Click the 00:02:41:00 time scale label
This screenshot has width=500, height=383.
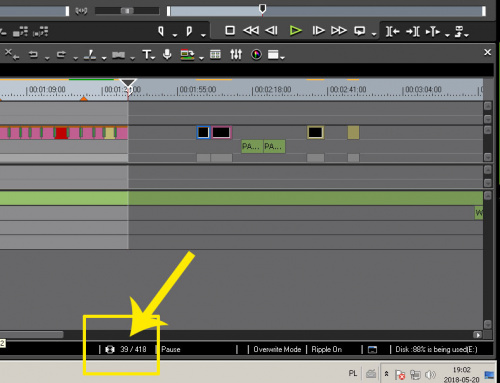click(348, 90)
